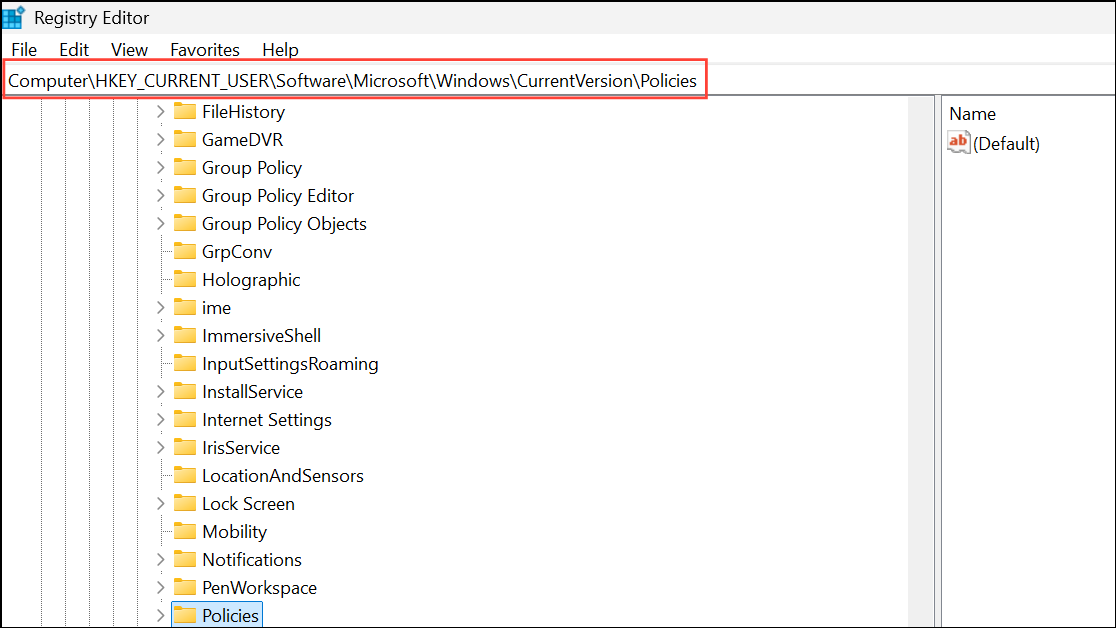
Task: Click the Notifications folder icon
Action: [x=185, y=559]
